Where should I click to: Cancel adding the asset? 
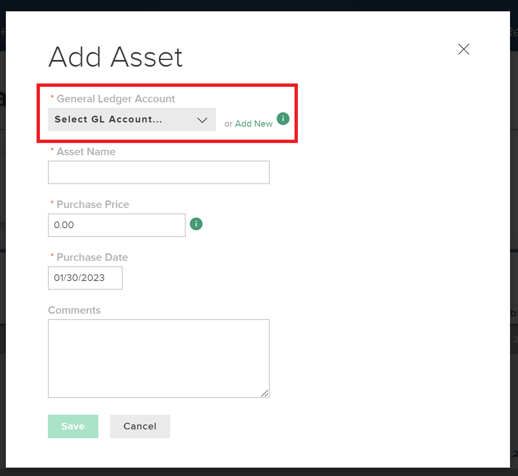tap(140, 426)
